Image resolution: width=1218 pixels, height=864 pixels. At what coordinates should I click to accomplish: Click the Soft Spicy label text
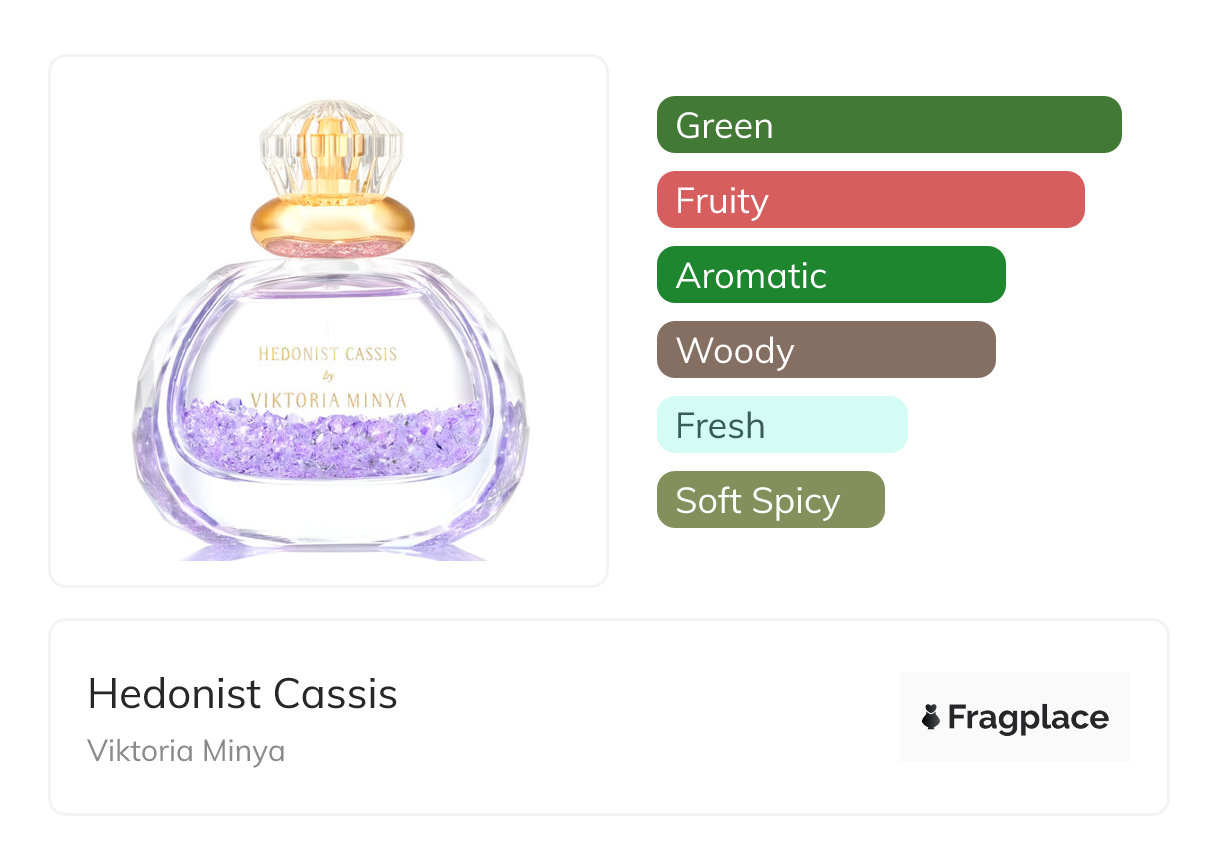point(757,501)
